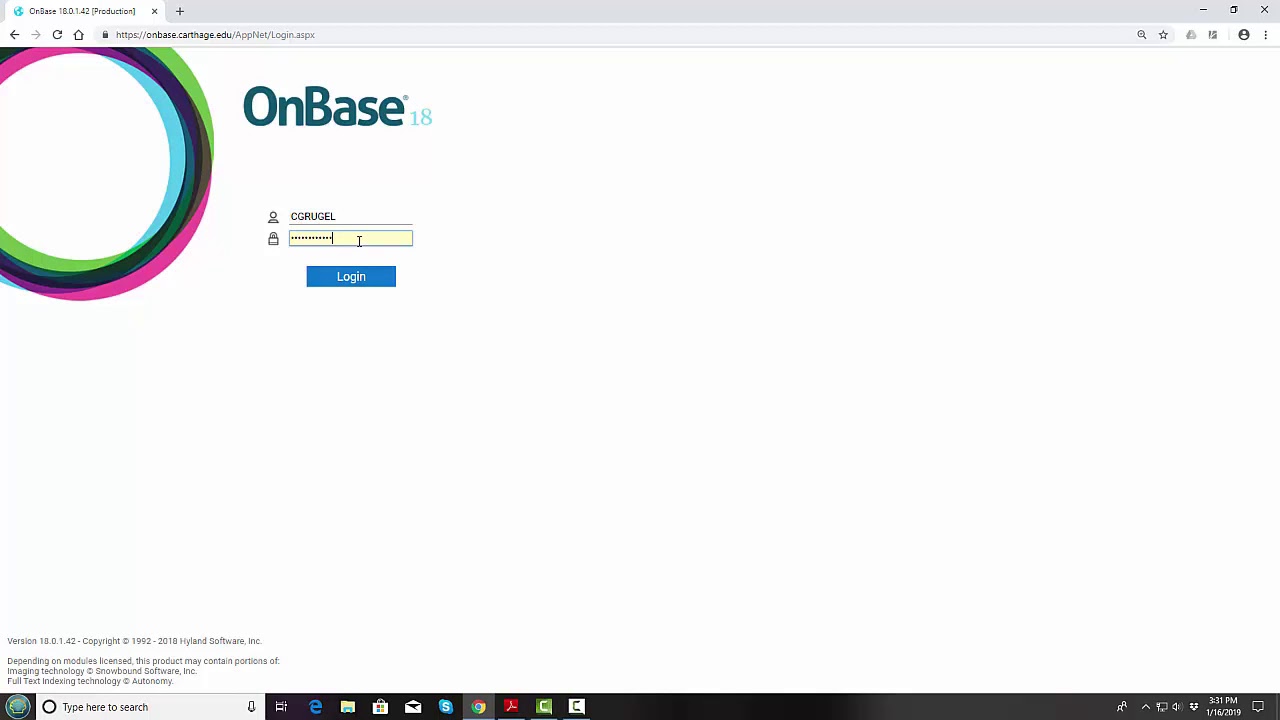The height and width of the screenshot is (720, 1280).
Task: Open the Chrome three-dot menu
Action: pos(1266,35)
